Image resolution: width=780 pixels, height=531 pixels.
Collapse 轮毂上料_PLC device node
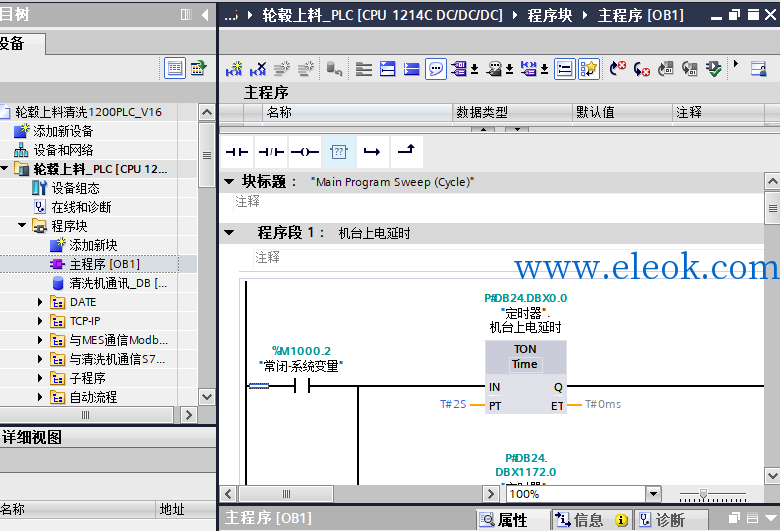[5, 169]
